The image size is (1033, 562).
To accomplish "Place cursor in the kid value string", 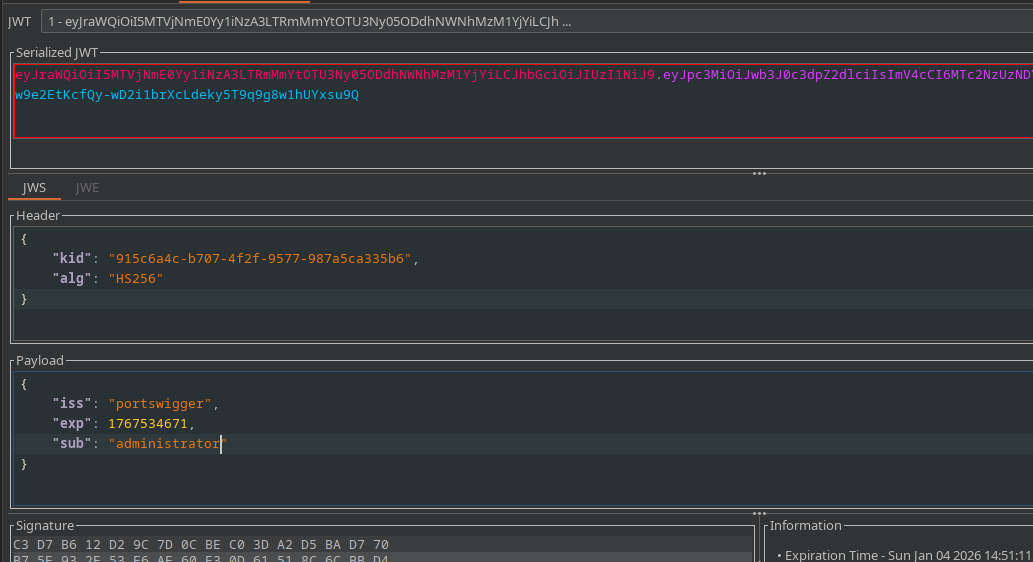I will click(x=260, y=259).
